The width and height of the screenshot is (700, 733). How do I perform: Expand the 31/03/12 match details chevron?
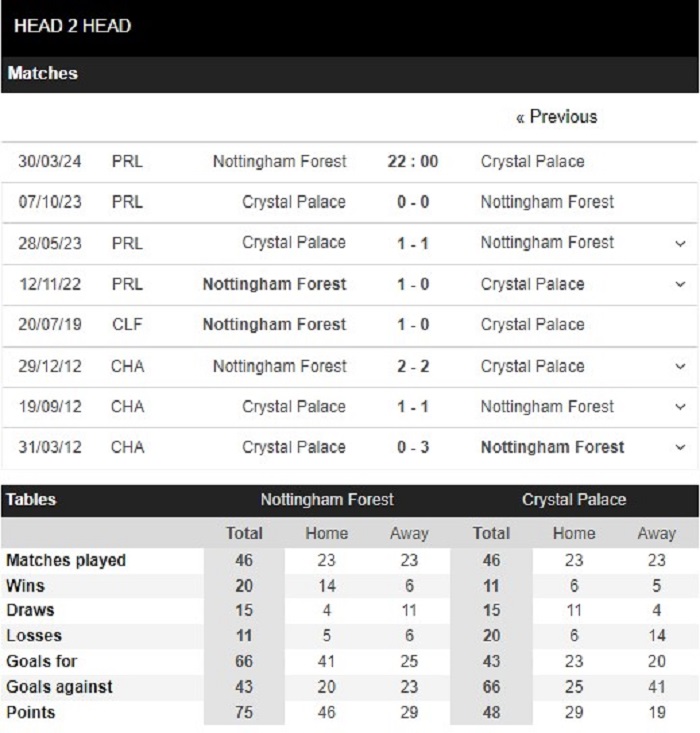point(680,447)
